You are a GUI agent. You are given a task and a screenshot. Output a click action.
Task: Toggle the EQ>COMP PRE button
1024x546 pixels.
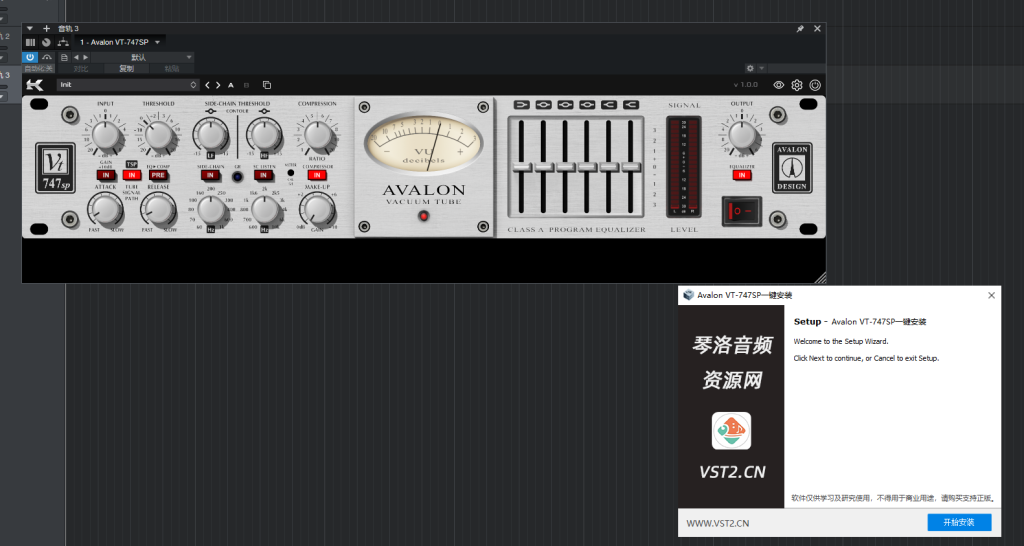[158, 175]
